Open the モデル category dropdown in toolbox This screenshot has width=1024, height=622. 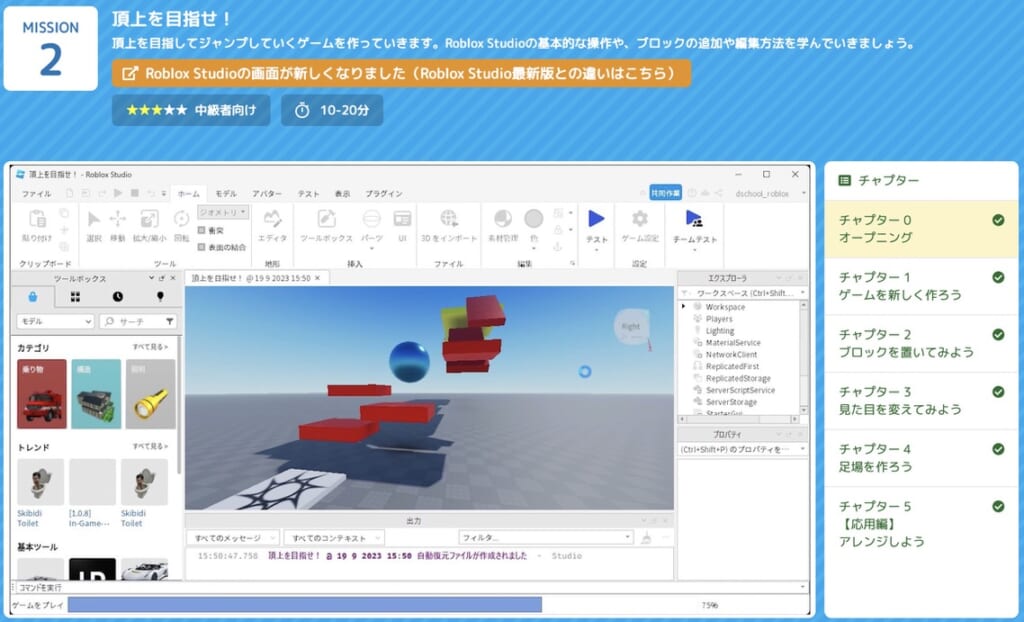coord(55,322)
